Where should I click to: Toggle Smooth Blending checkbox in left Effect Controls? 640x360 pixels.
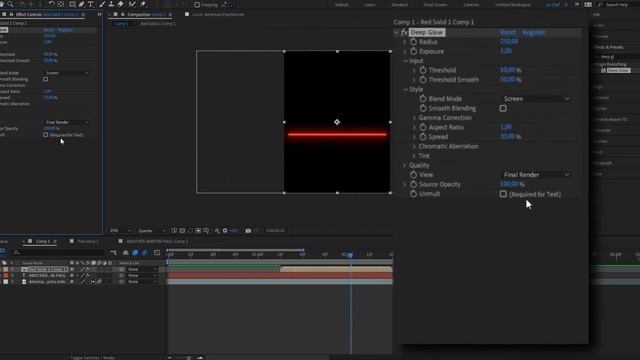[45, 79]
